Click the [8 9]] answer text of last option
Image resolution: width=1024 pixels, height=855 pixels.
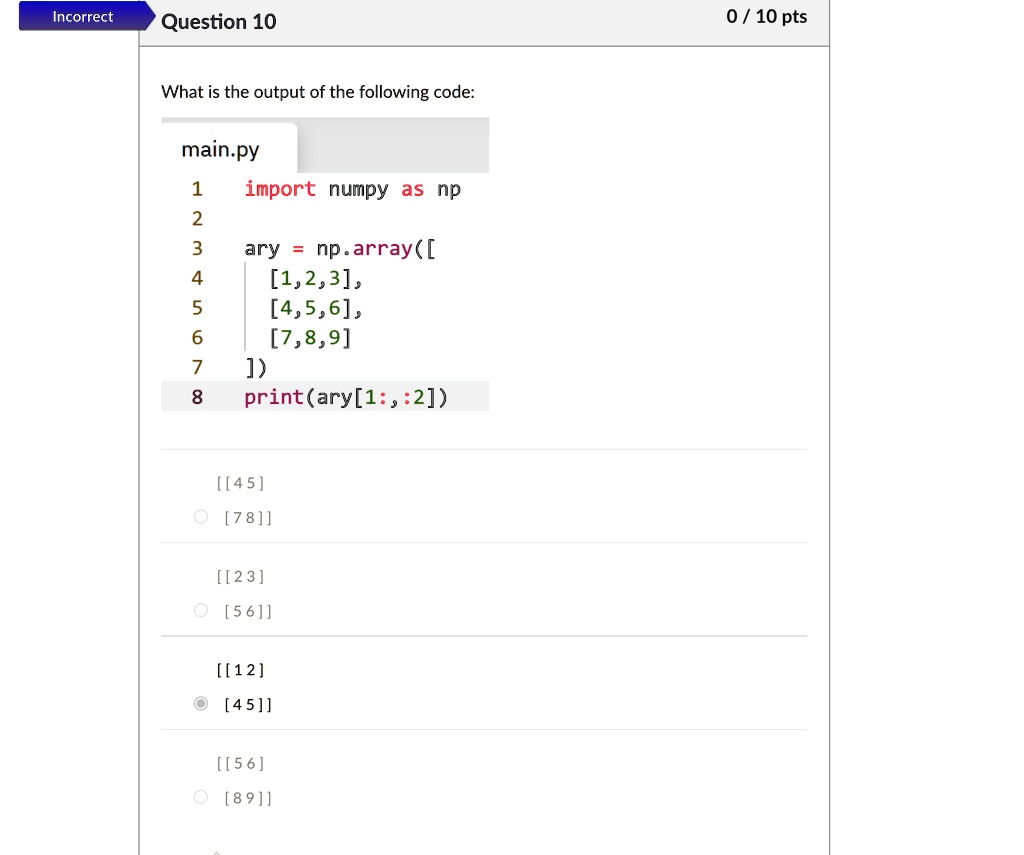[248, 798]
